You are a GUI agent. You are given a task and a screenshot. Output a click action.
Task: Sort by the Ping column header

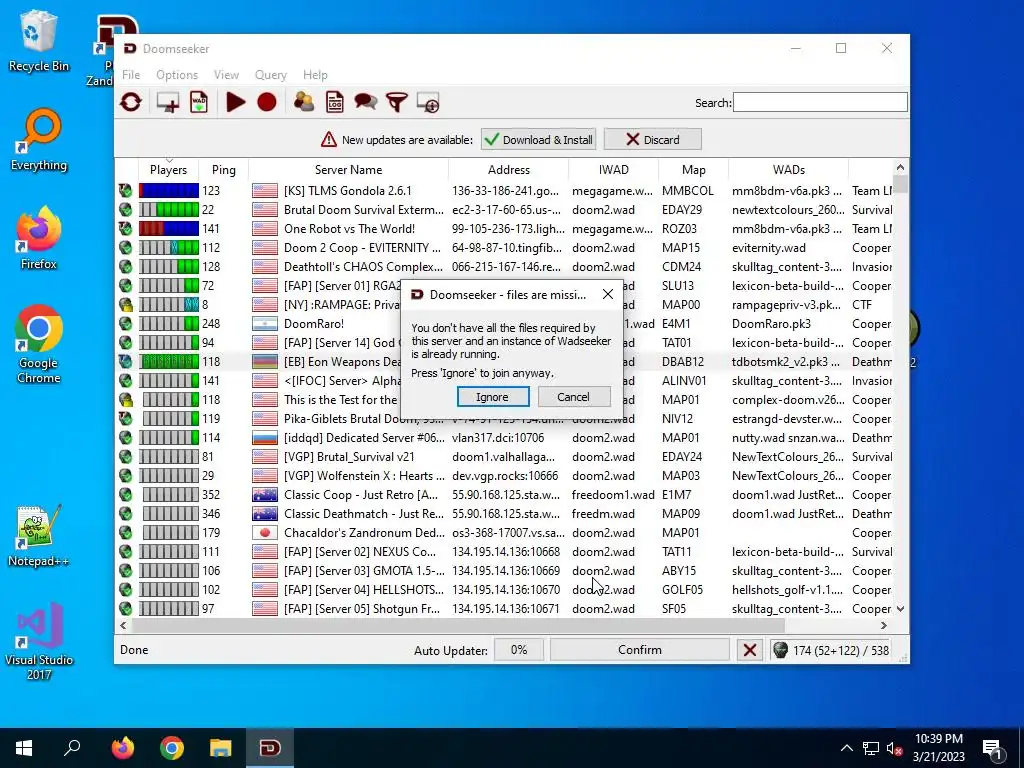223,170
